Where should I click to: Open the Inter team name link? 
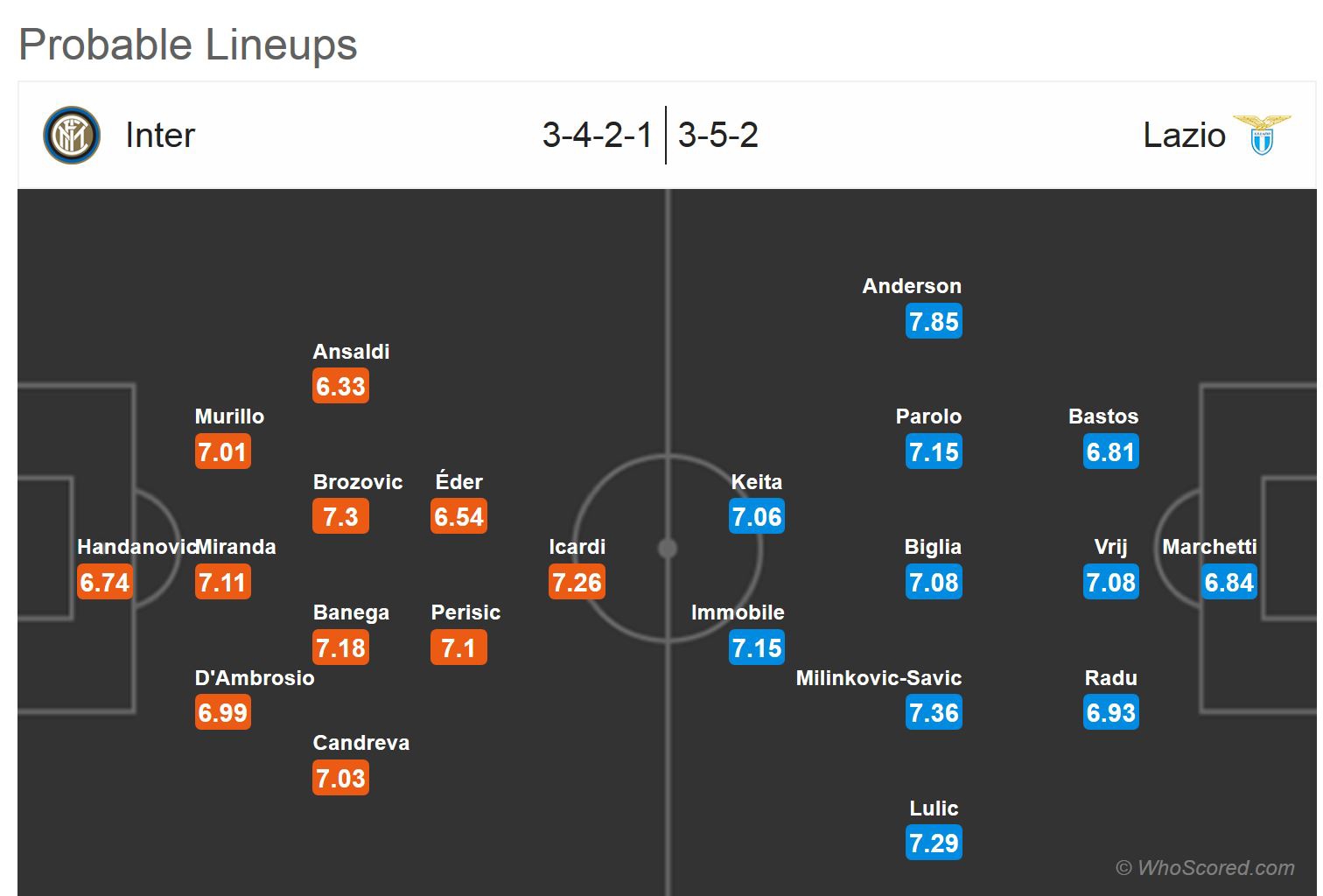pyautogui.click(x=160, y=136)
